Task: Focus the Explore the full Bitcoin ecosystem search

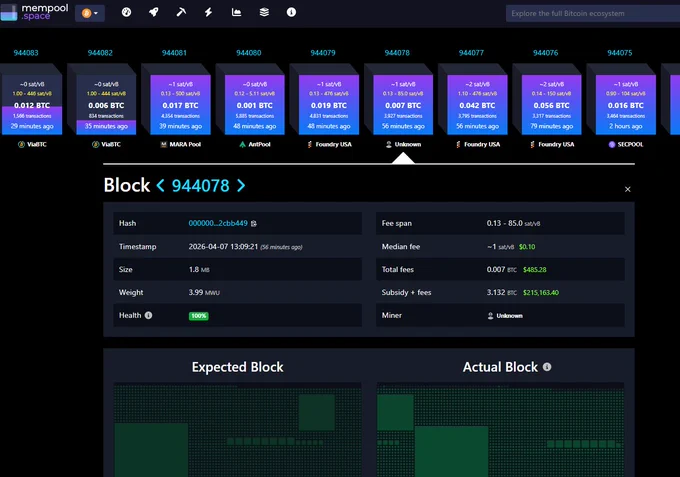Action: tap(593, 13)
